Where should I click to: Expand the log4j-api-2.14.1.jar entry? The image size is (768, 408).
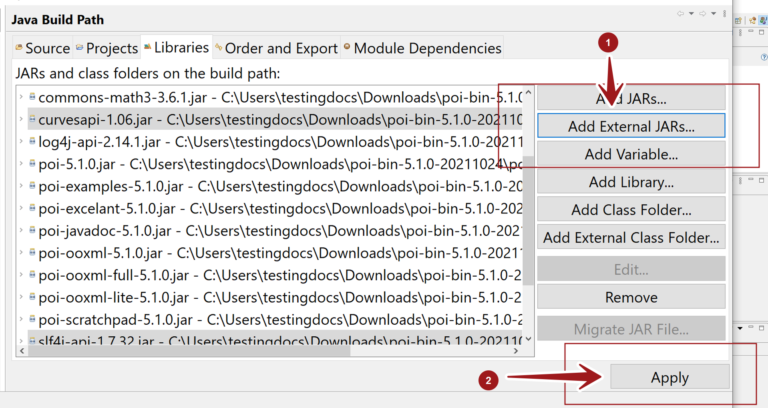click(21, 142)
